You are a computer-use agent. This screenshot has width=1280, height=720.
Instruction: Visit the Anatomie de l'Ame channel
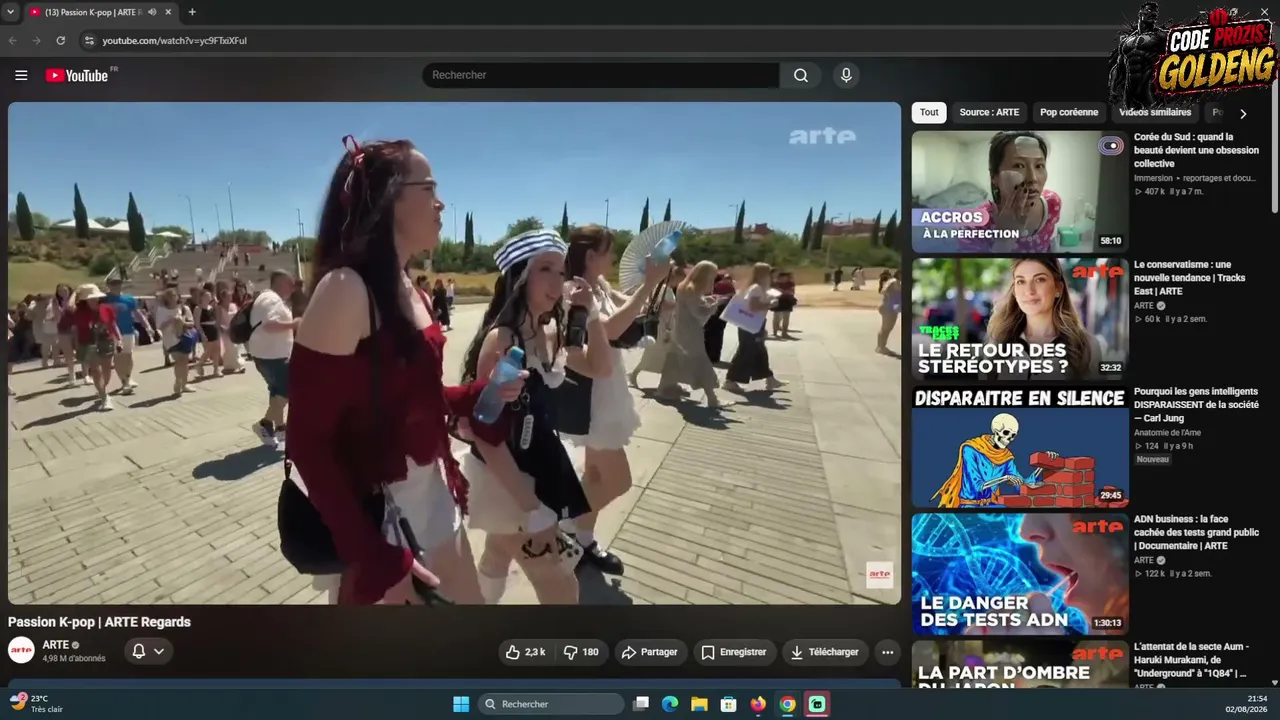coord(1167,433)
